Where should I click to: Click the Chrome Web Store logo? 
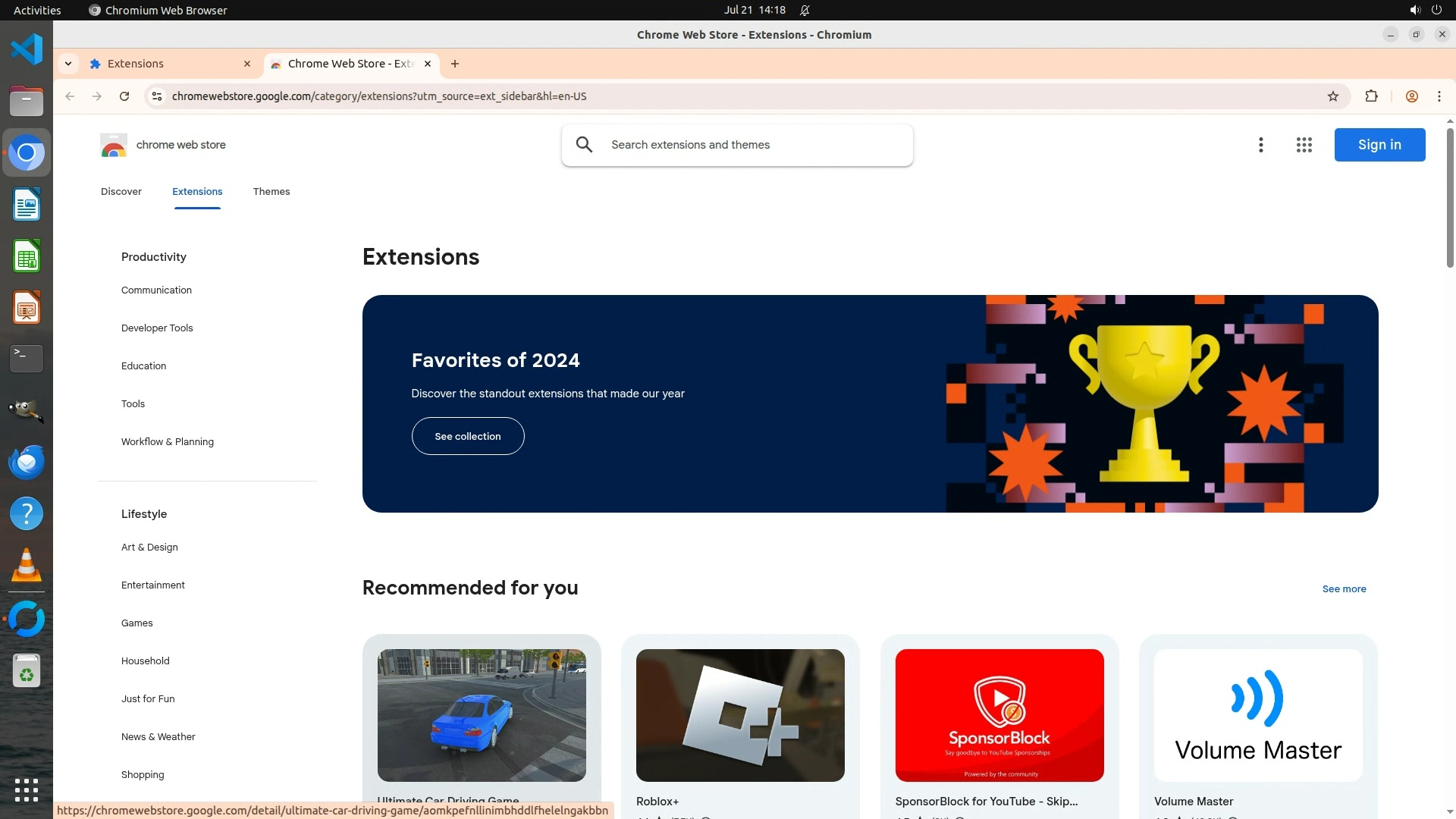pos(114,145)
